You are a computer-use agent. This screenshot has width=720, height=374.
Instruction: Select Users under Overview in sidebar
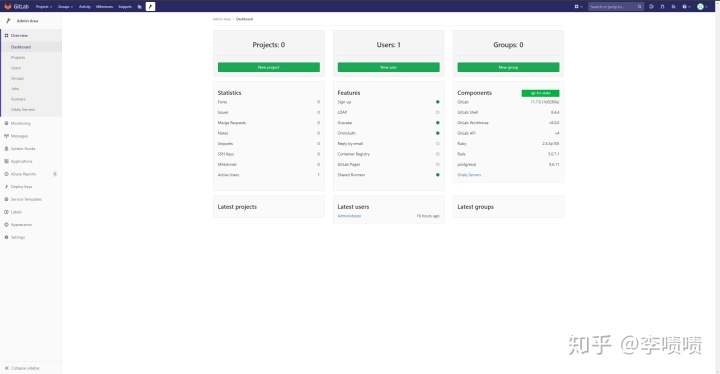(16, 68)
